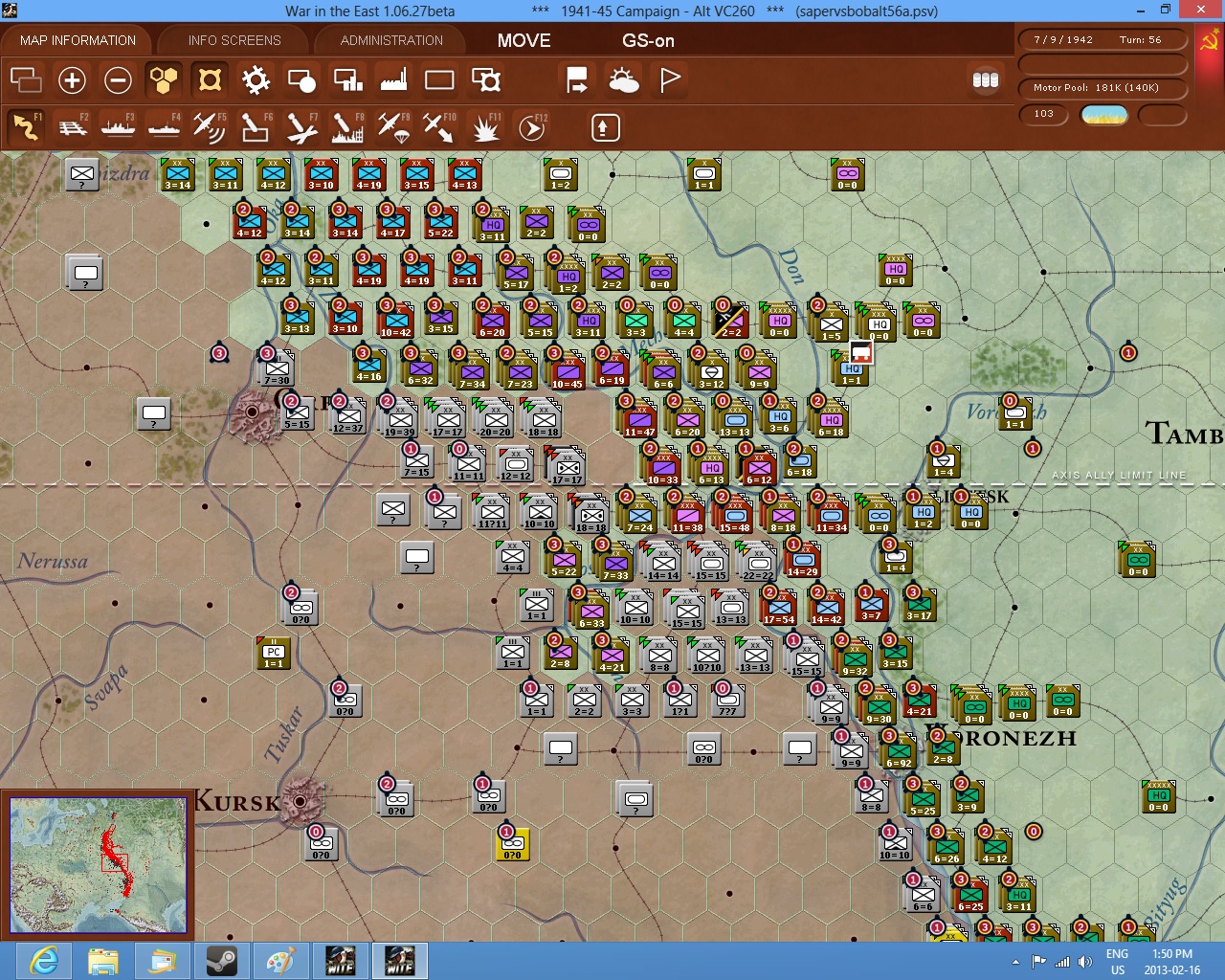
Task: Click the 103 value field
Action: tap(1045, 114)
